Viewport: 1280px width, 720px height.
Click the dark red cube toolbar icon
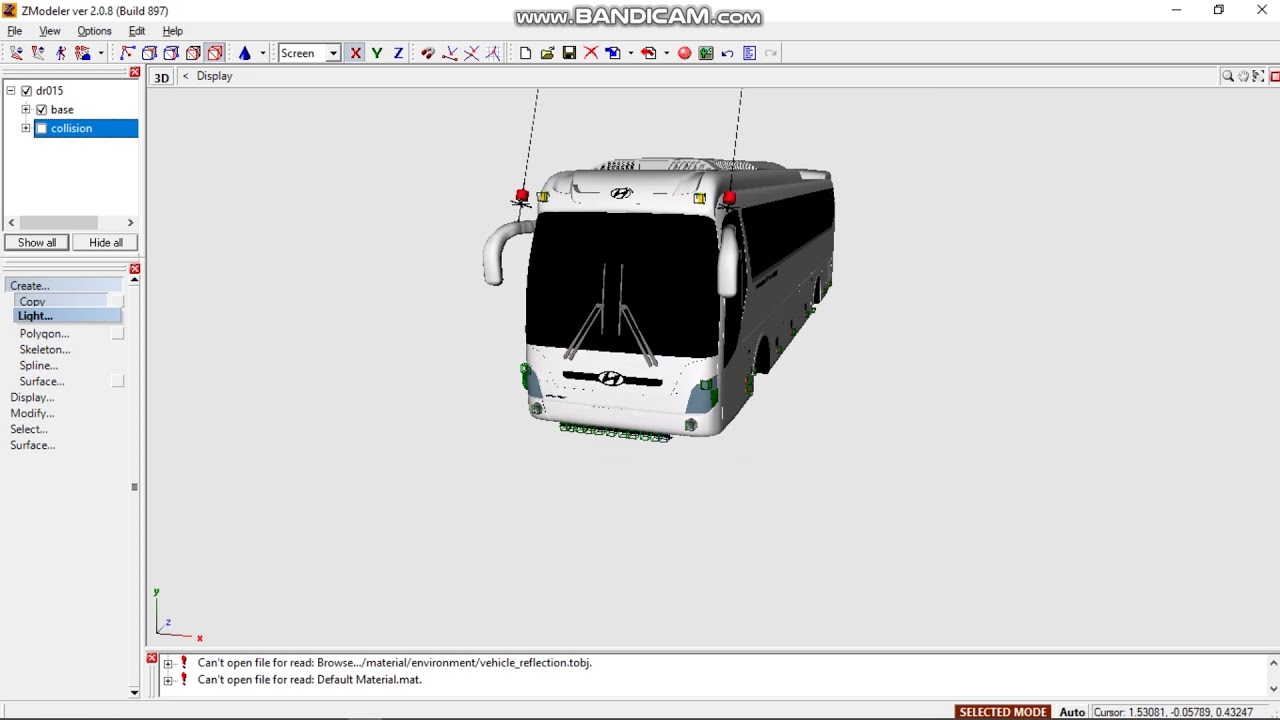[194, 53]
